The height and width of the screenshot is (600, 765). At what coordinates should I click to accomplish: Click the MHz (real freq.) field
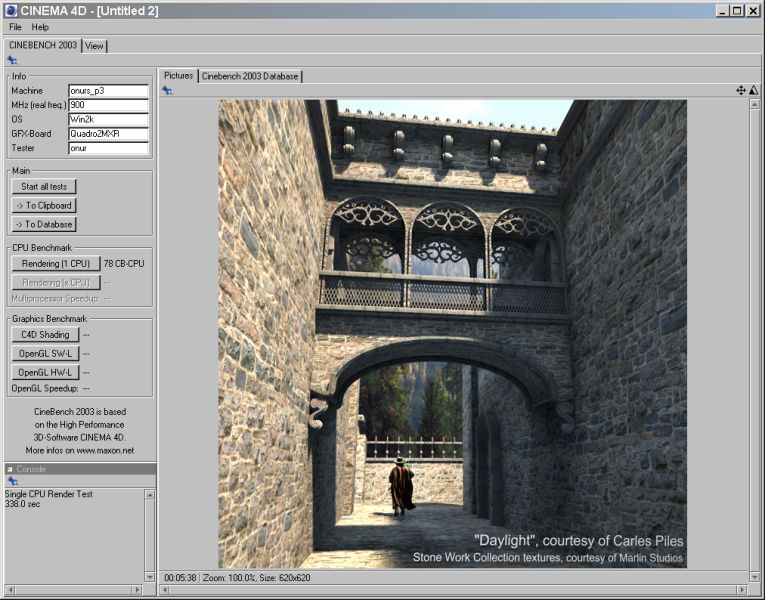108,105
